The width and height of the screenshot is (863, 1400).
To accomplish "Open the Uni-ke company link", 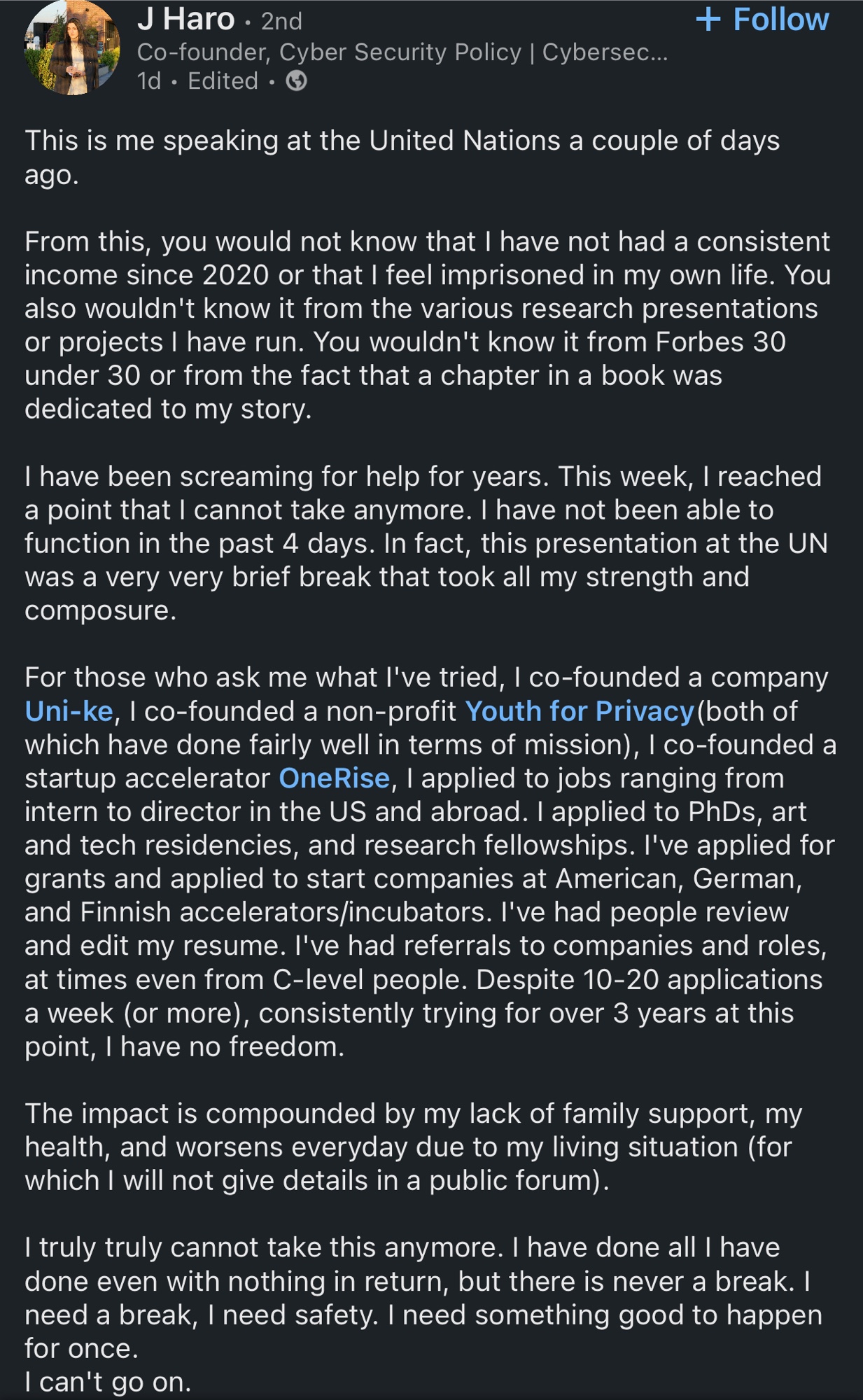I will [69, 711].
